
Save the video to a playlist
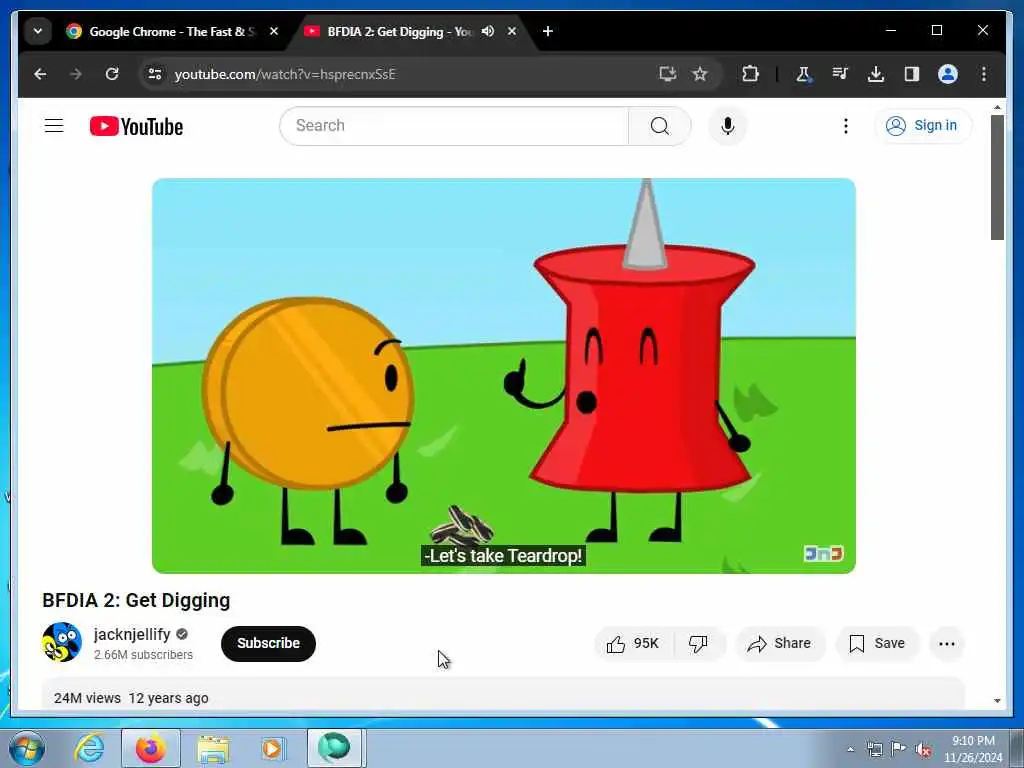pos(877,644)
